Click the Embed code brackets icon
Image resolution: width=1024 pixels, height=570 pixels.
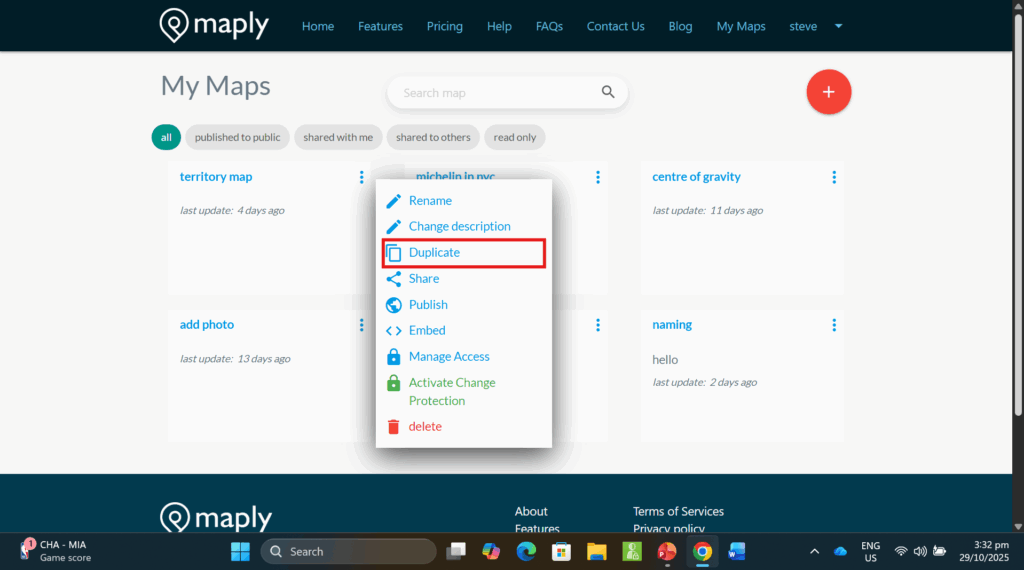coord(393,331)
